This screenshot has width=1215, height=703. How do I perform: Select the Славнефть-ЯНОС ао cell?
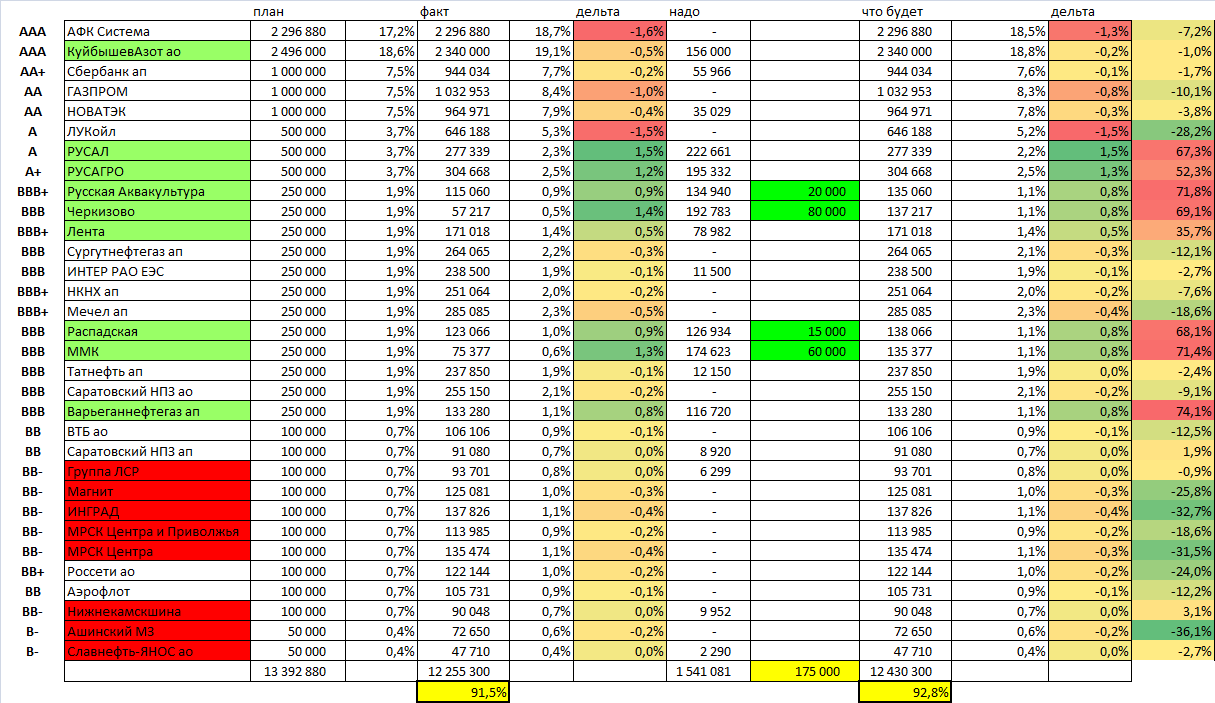[156, 651]
